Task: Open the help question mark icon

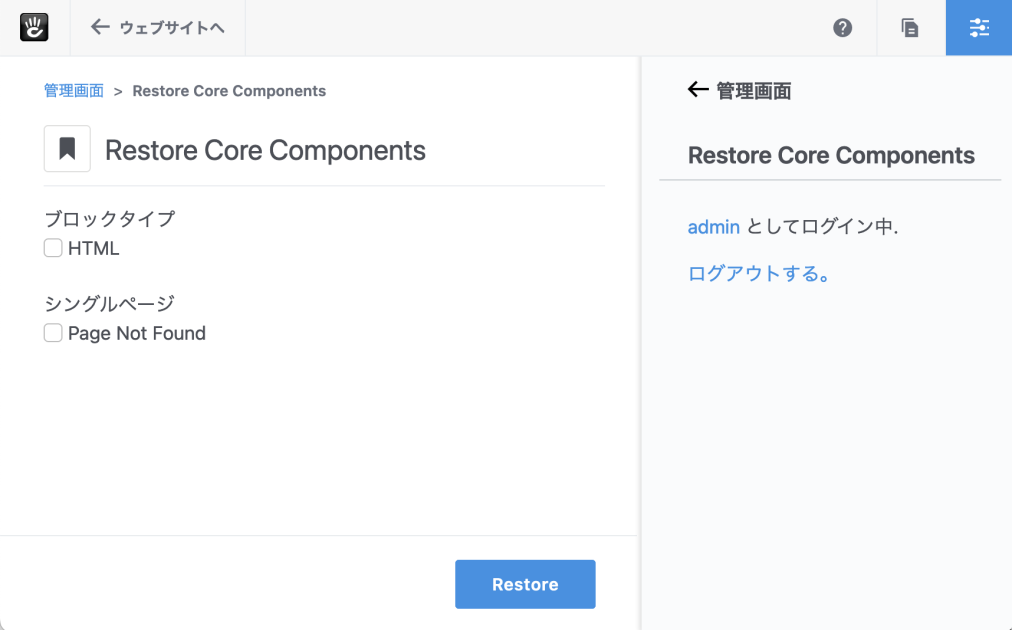Action: click(843, 28)
